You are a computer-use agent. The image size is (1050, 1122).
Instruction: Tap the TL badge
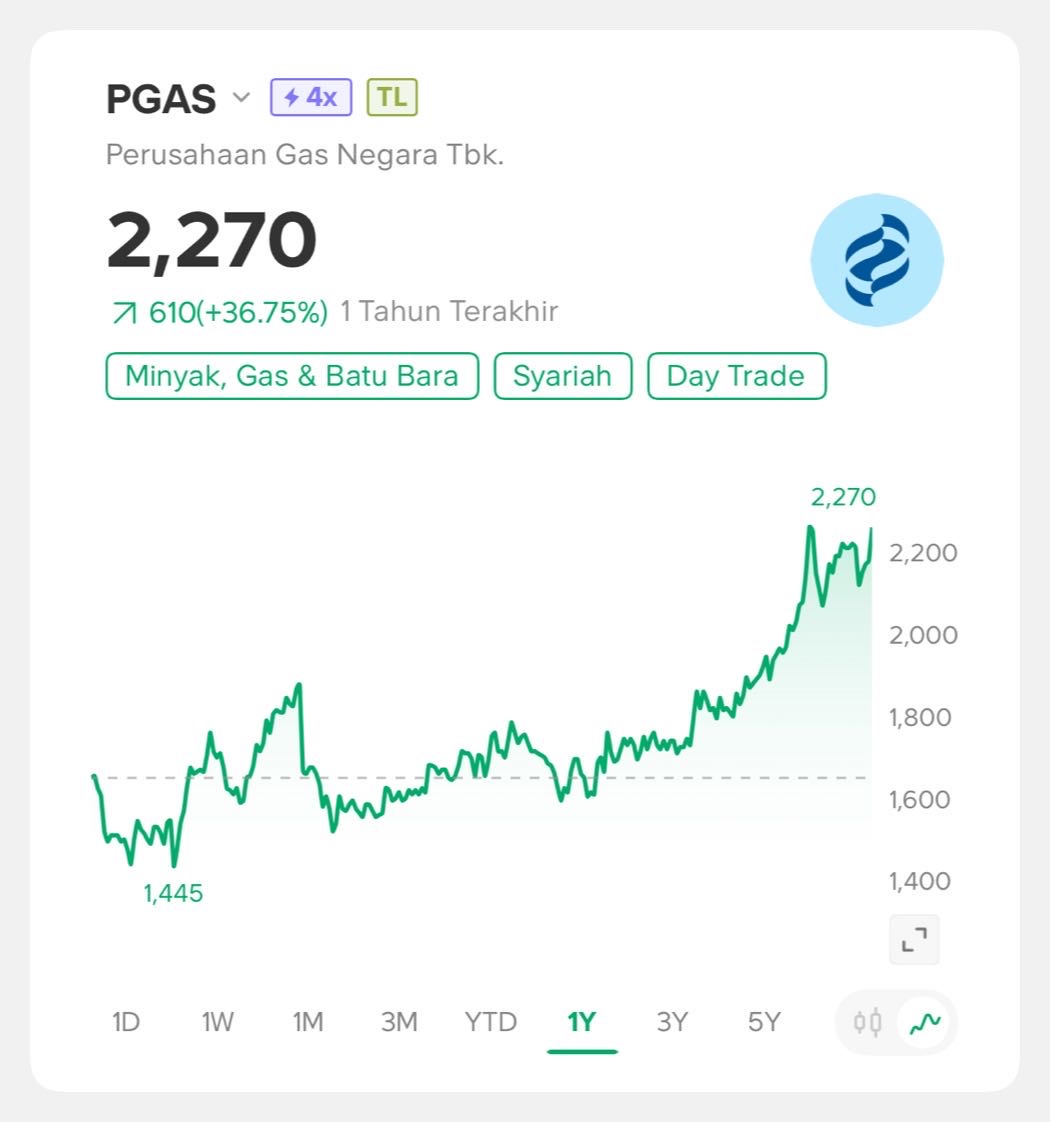tap(392, 98)
